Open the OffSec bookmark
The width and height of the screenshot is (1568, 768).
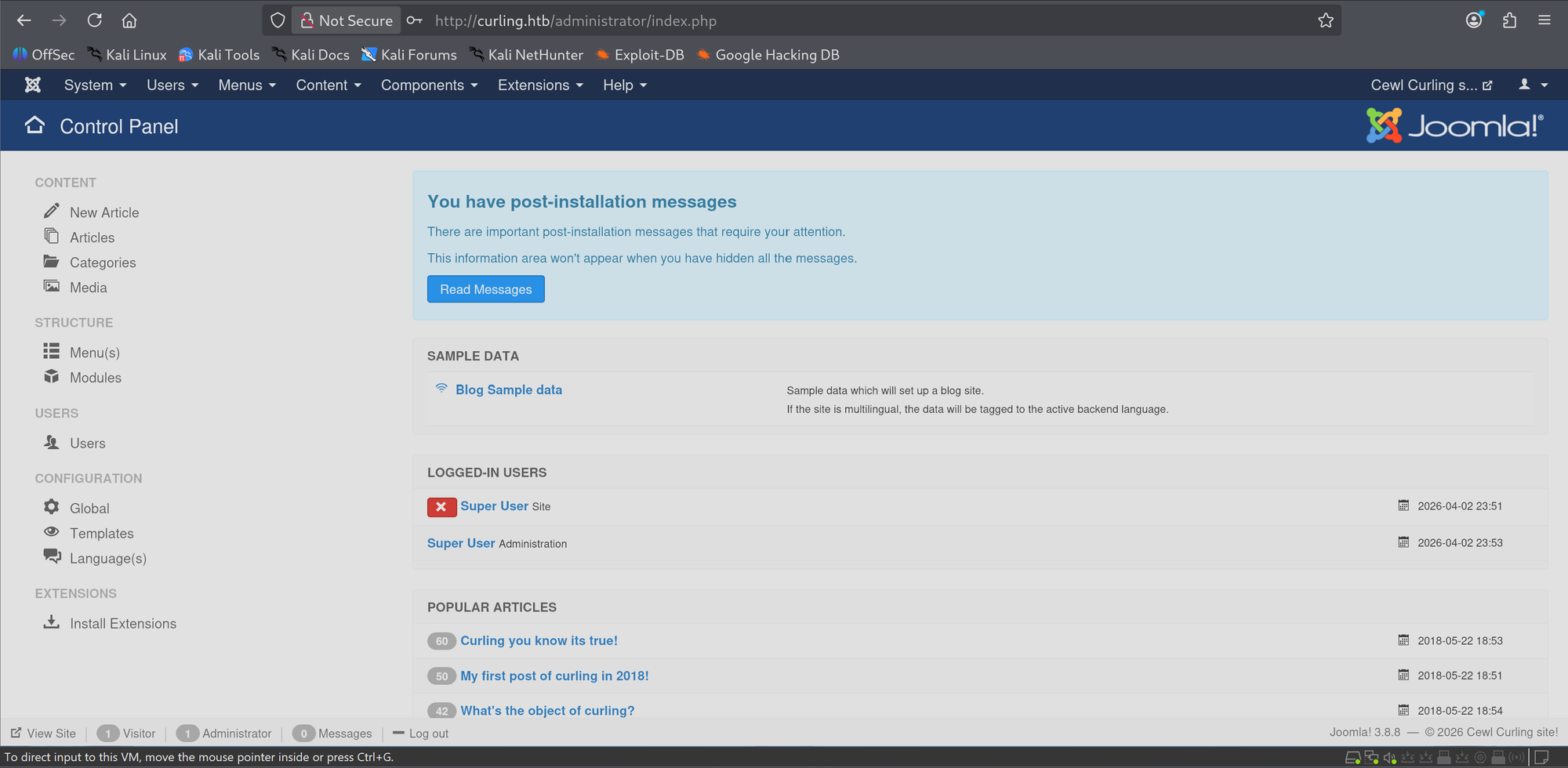[44, 55]
